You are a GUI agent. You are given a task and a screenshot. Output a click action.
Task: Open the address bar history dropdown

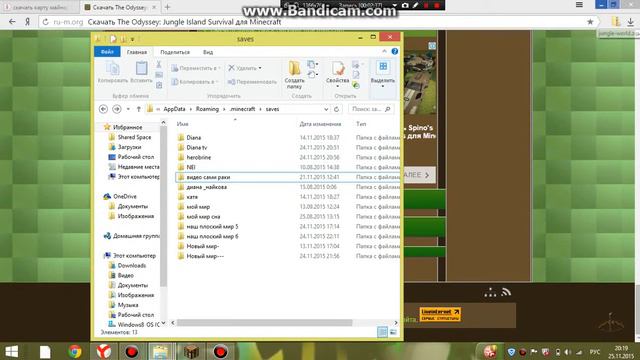tap(326, 109)
